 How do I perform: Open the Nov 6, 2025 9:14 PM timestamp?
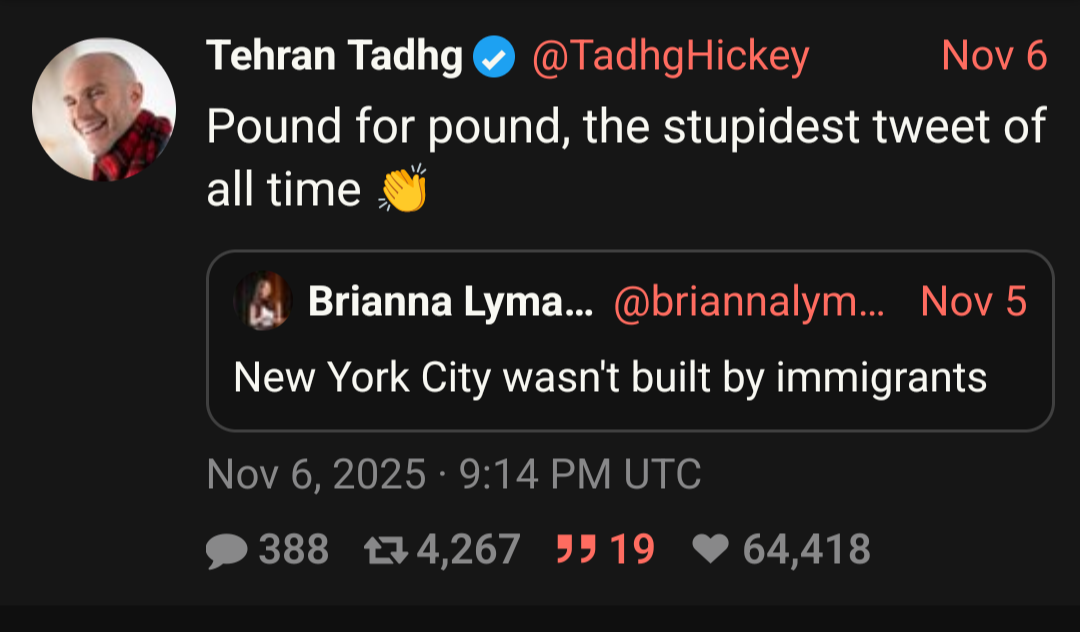[454, 474]
